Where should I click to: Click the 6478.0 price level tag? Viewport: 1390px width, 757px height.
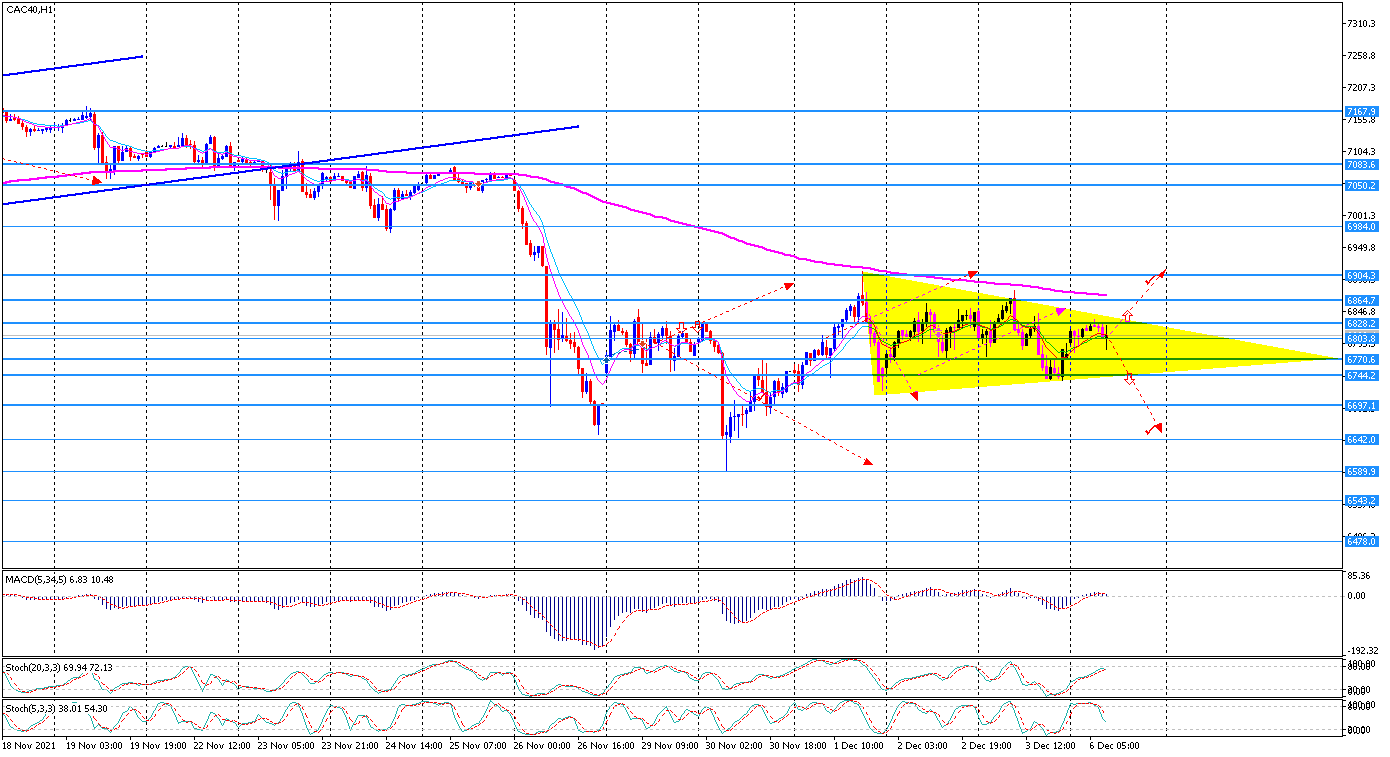click(x=1362, y=541)
